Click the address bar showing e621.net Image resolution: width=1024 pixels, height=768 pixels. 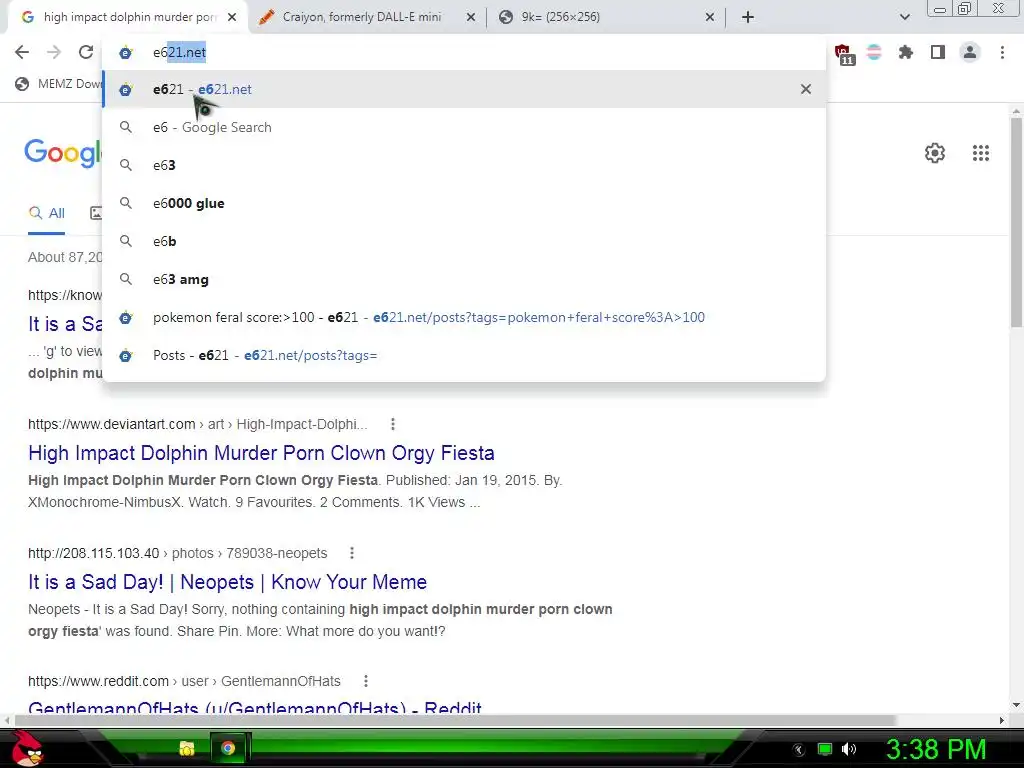coord(464,52)
